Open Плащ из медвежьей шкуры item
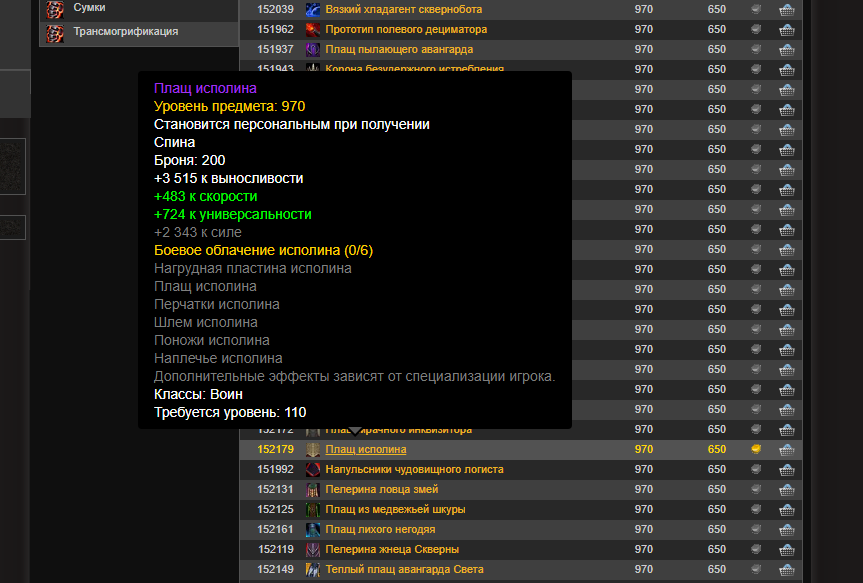The width and height of the screenshot is (863, 583). pos(395,510)
